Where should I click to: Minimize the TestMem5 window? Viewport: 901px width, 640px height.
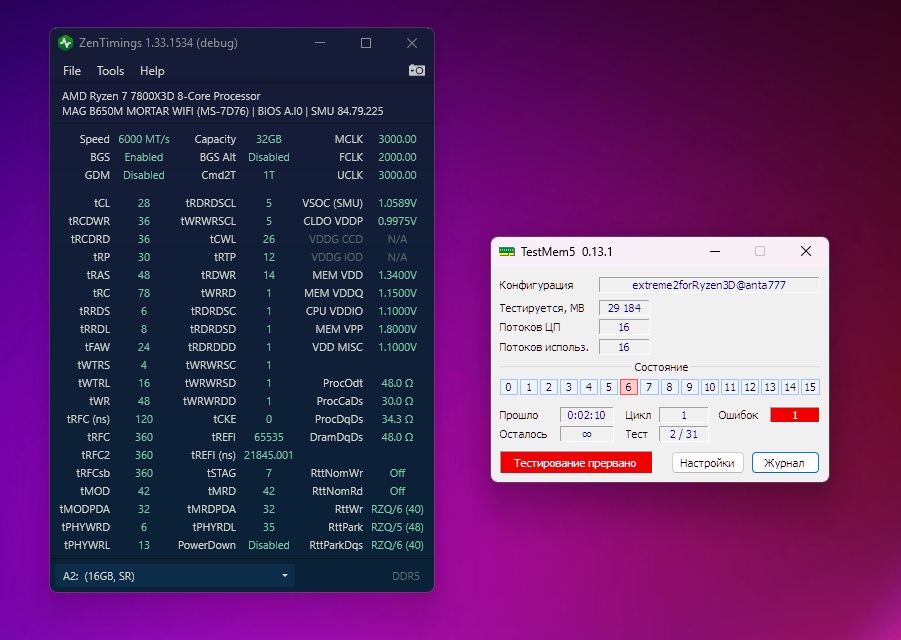point(715,252)
